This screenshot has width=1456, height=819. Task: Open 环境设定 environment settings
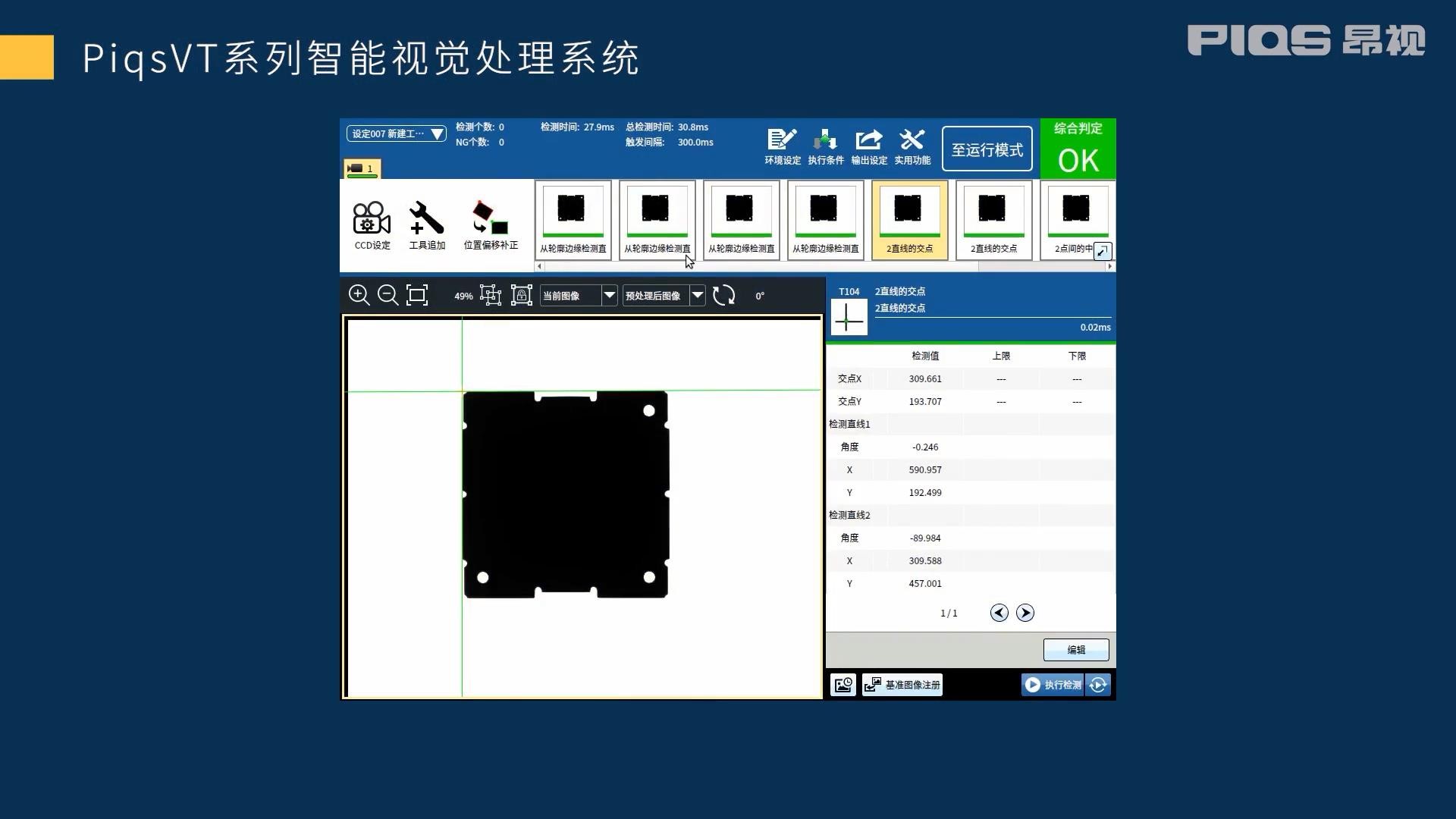point(782,147)
